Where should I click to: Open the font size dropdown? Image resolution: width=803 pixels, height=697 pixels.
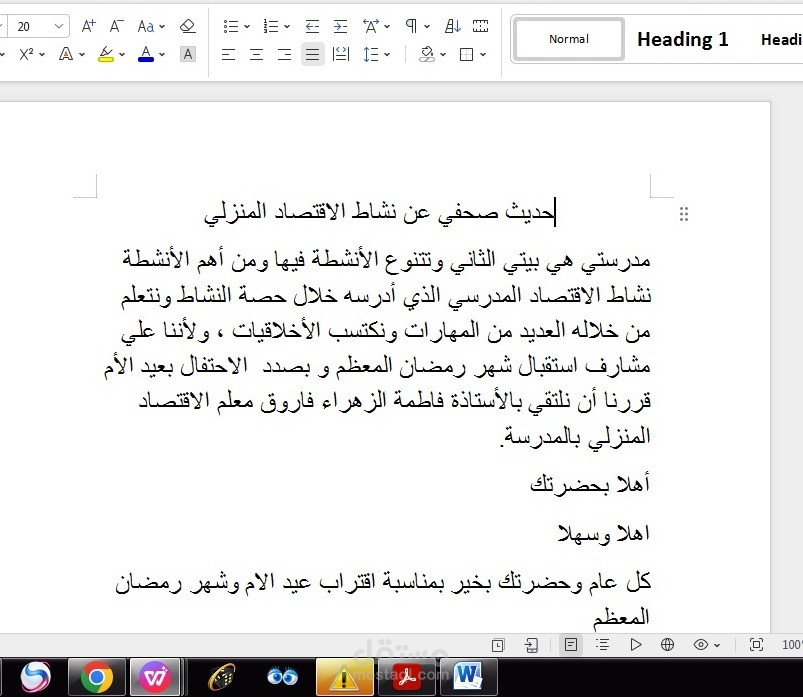[x=58, y=26]
